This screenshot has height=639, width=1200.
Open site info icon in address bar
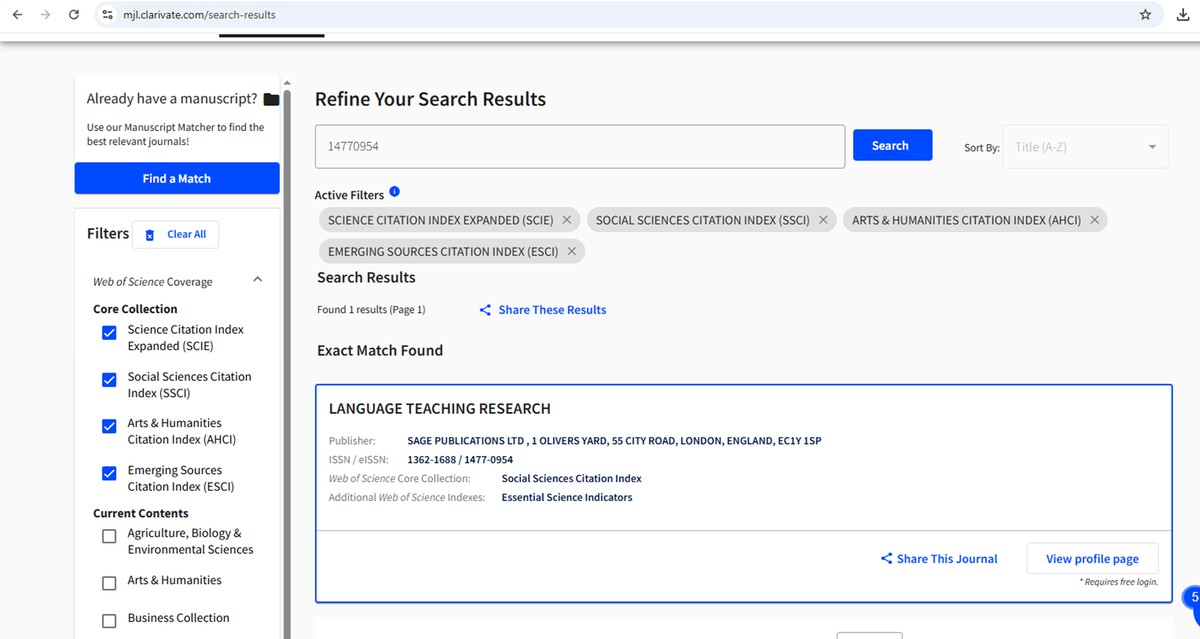[108, 15]
